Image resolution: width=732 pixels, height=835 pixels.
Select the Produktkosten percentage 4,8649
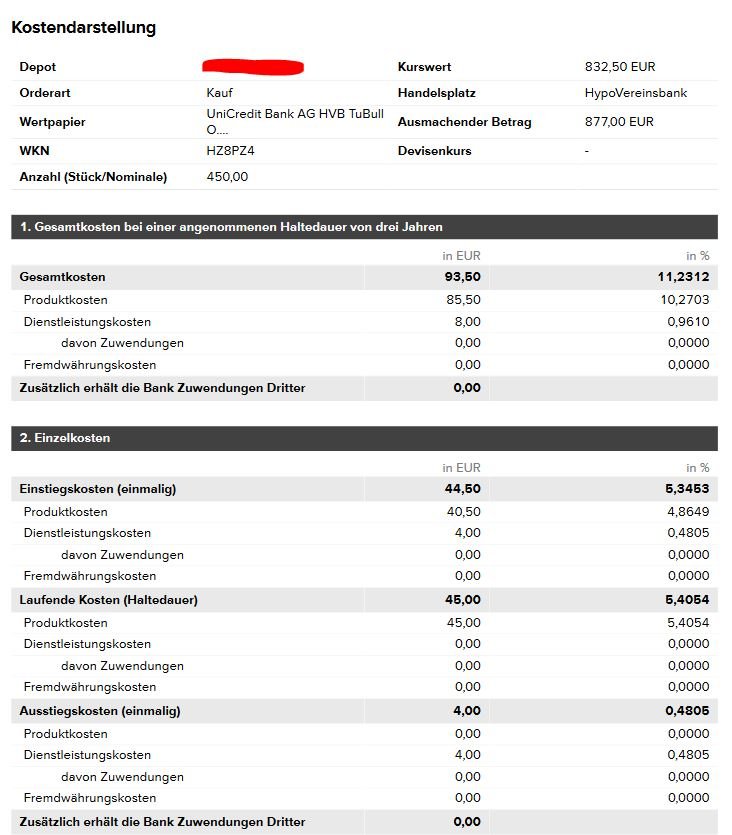click(688, 512)
